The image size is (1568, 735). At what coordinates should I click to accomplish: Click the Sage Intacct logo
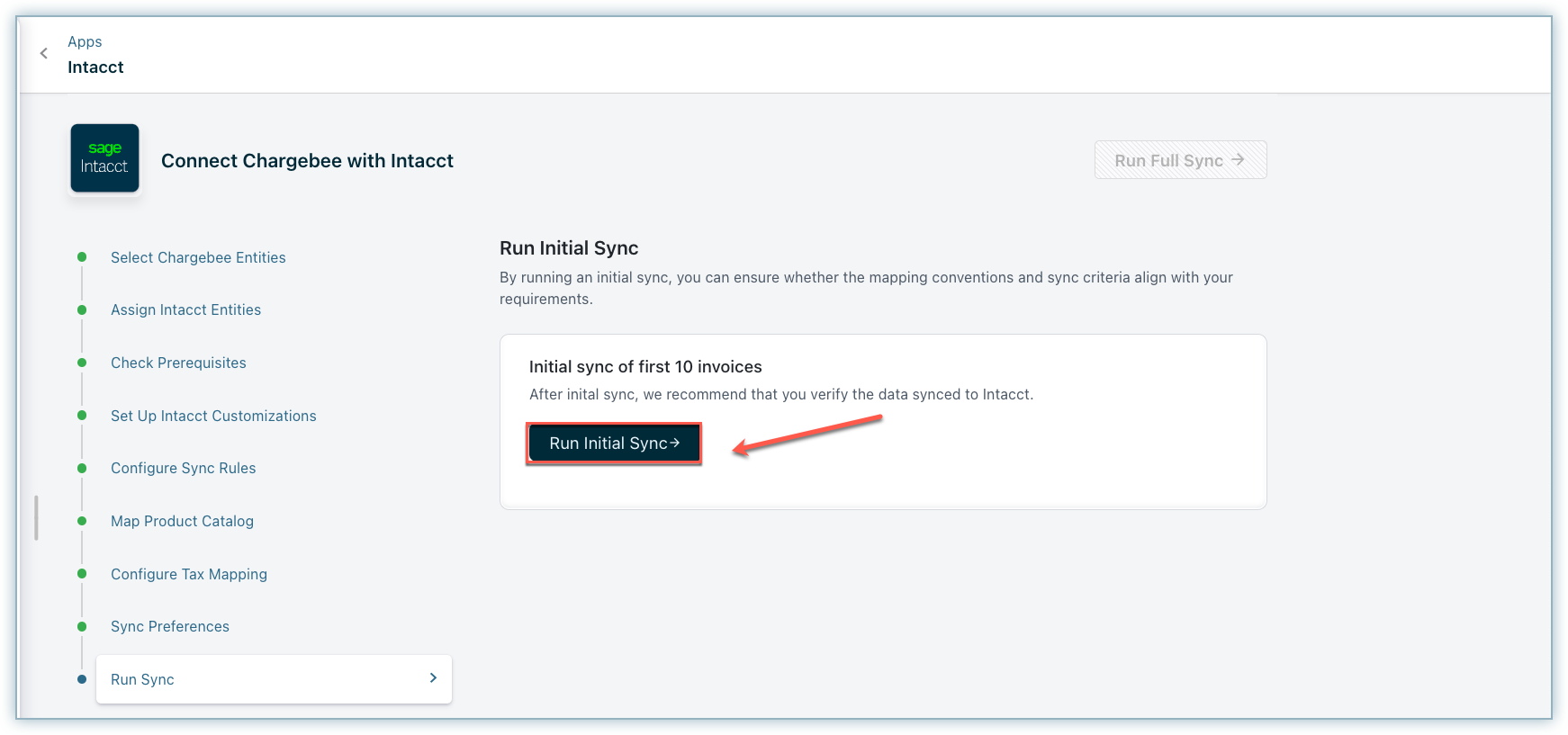click(104, 158)
